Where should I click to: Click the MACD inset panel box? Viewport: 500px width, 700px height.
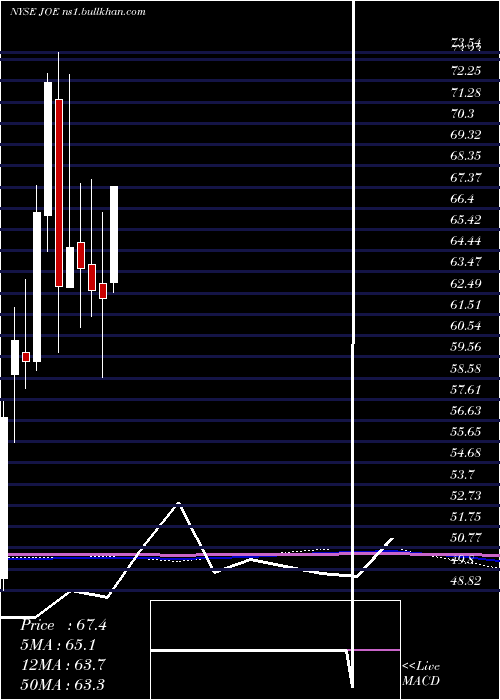tap(275, 650)
